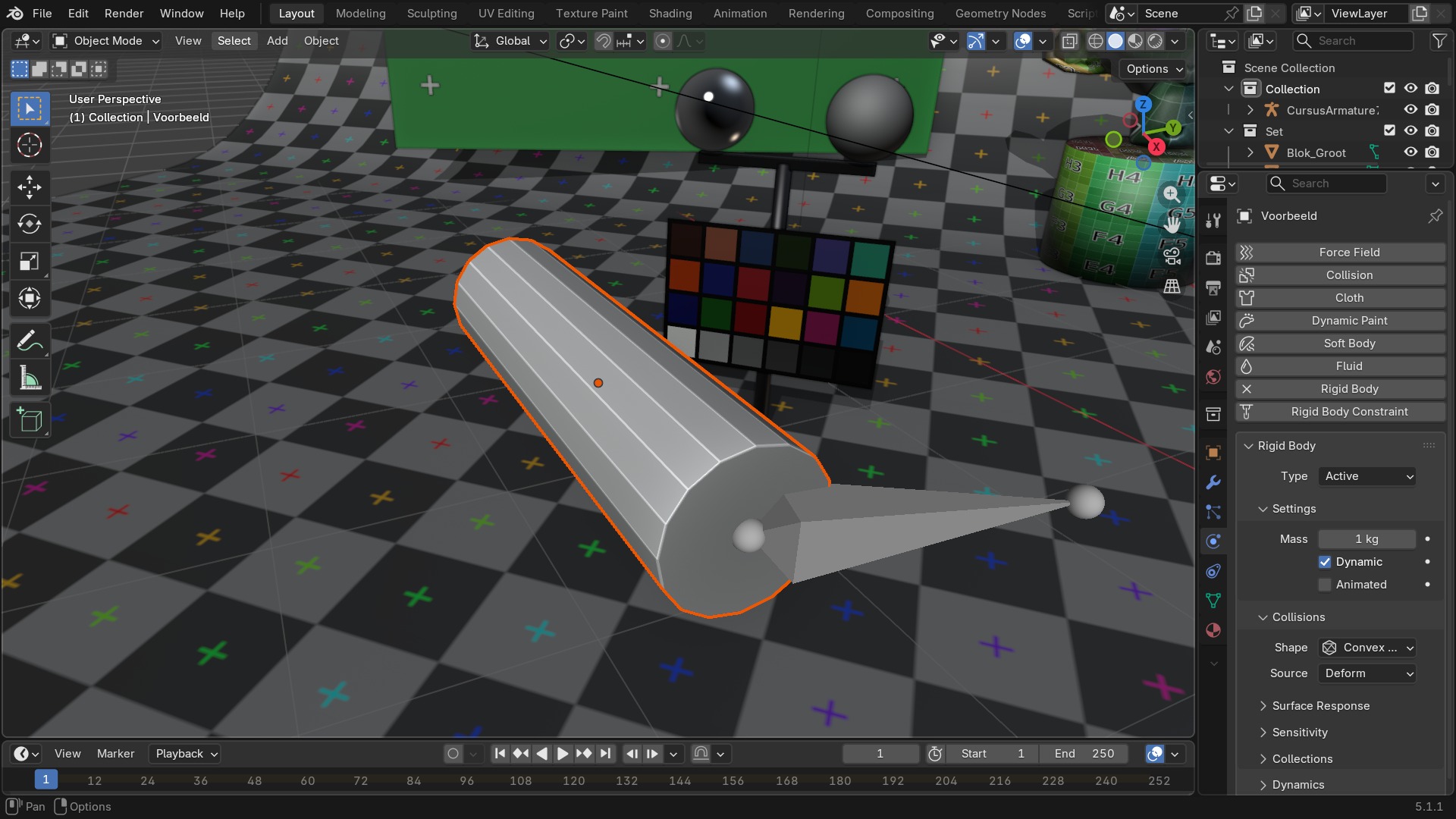Expand the Surface Response section
The width and height of the screenshot is (1456, 819).
[1319, 706]
